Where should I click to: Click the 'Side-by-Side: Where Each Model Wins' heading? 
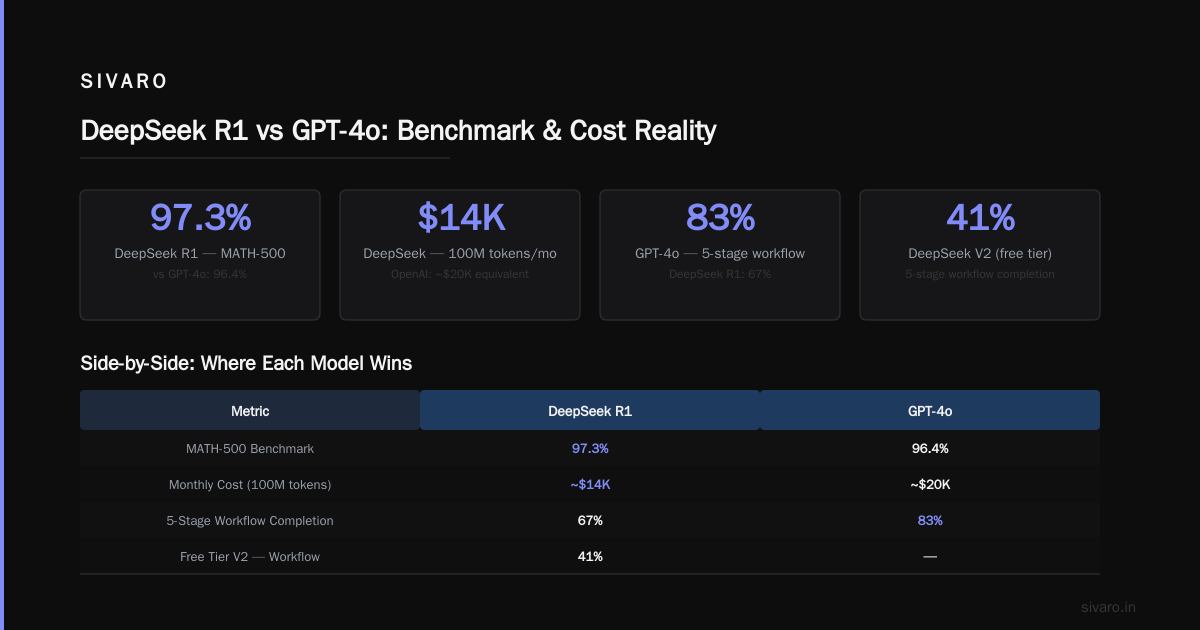click(246, 363)
